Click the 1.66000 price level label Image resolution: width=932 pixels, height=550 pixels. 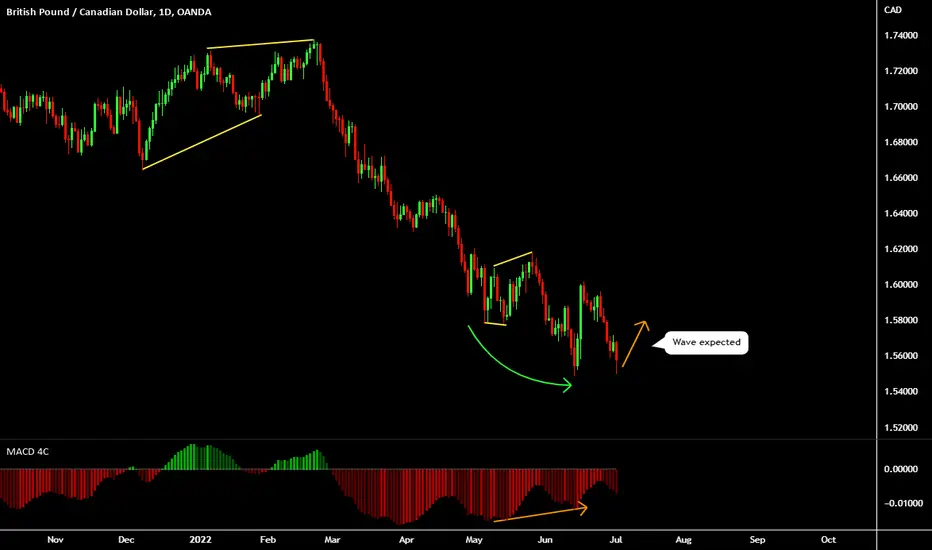[900, 178]
